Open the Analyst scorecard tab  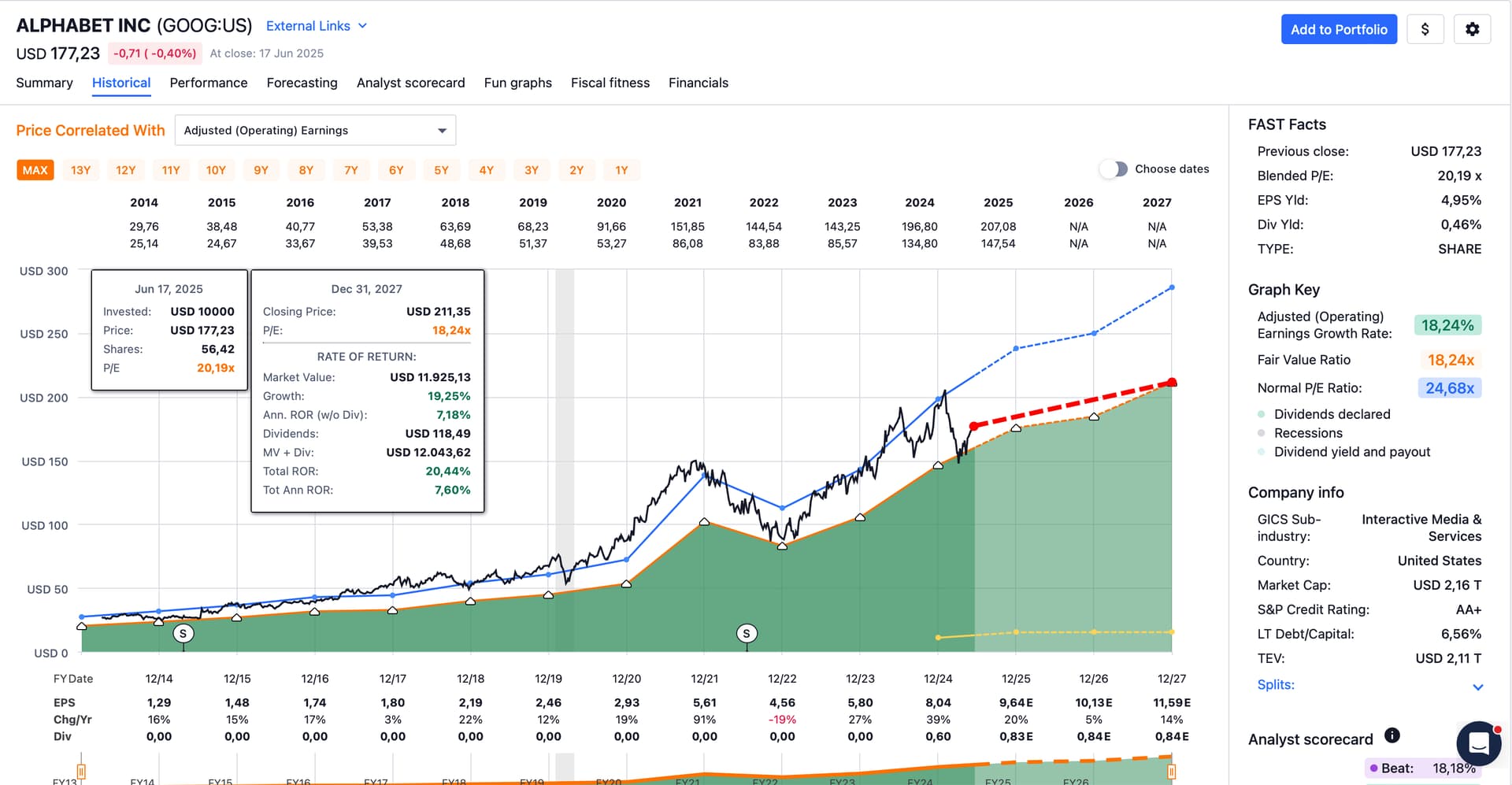[x=410, y=83]
